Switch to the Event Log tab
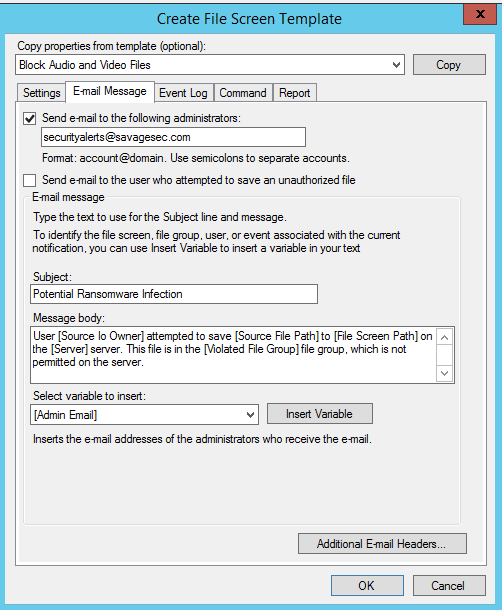 tap(184, 93)
